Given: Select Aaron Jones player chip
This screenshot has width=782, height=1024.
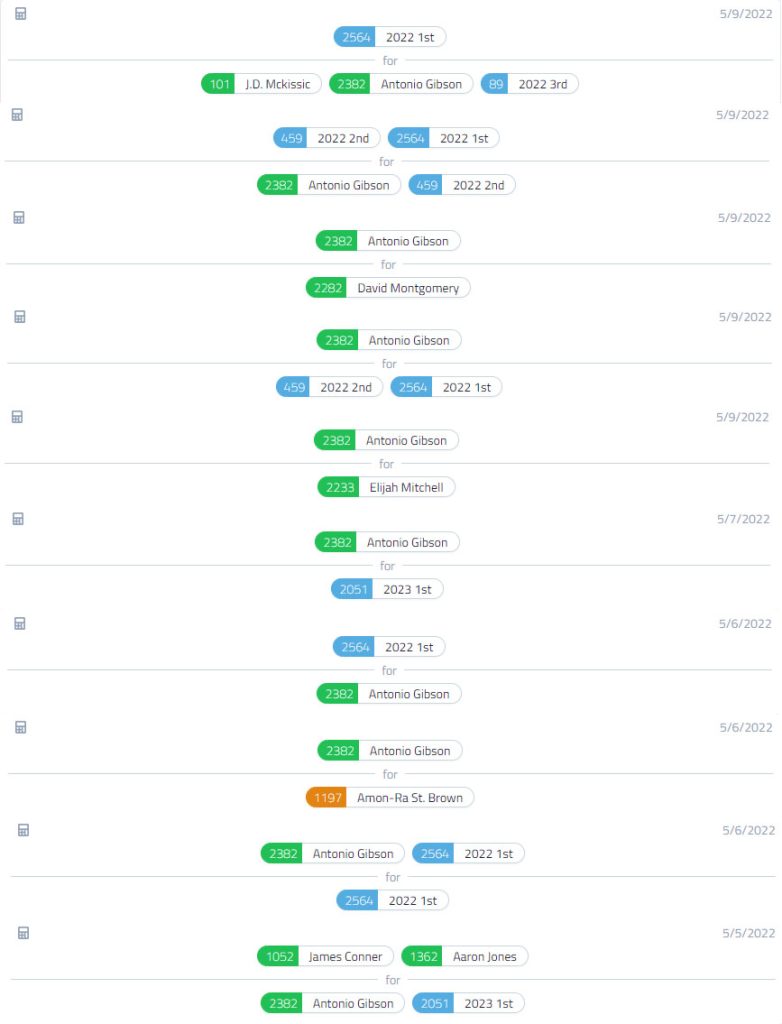Looking at the screenshot, I should tap(464, 956).
